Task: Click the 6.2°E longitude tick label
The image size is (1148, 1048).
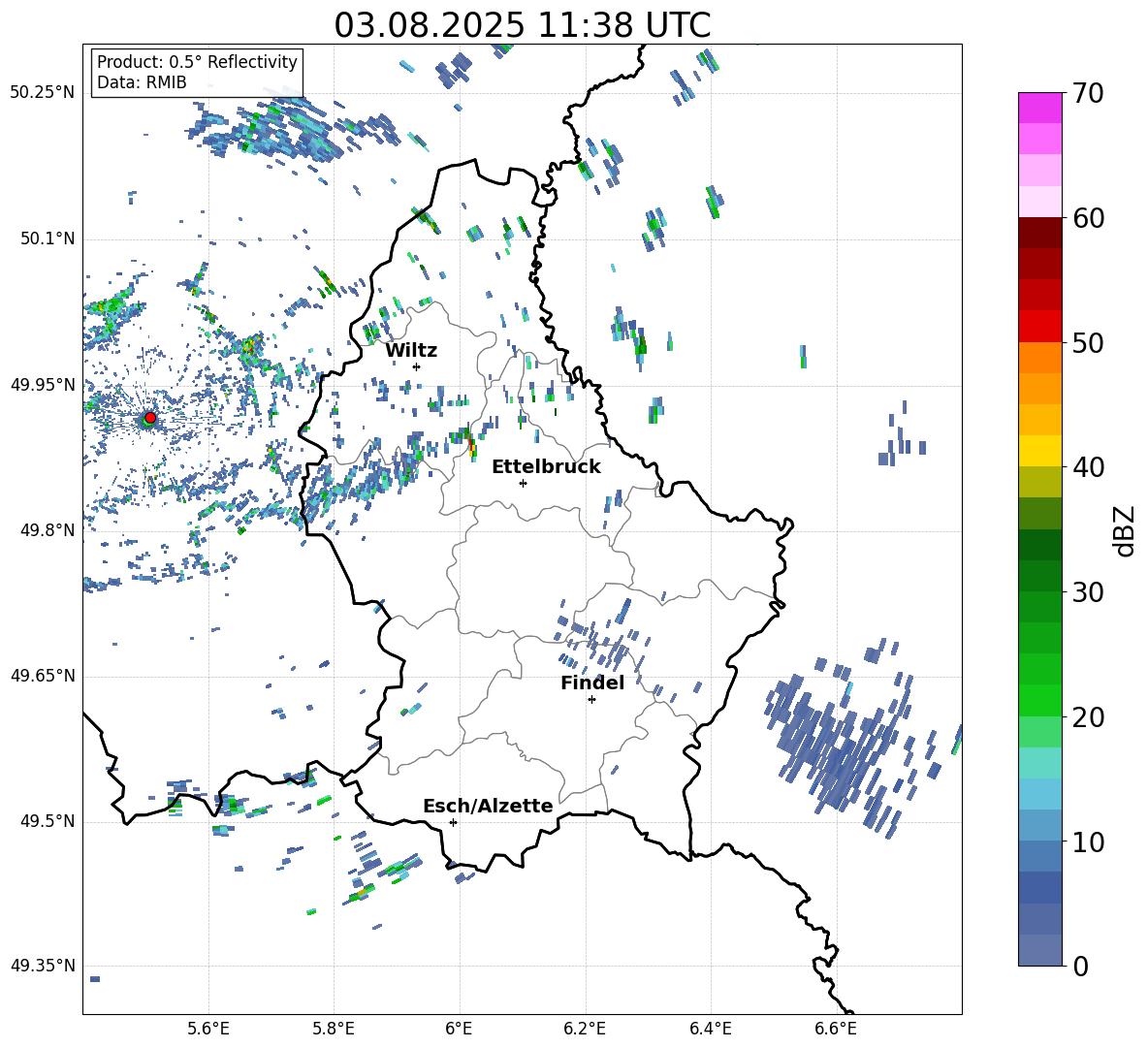Action: (x=585, y=1029)
